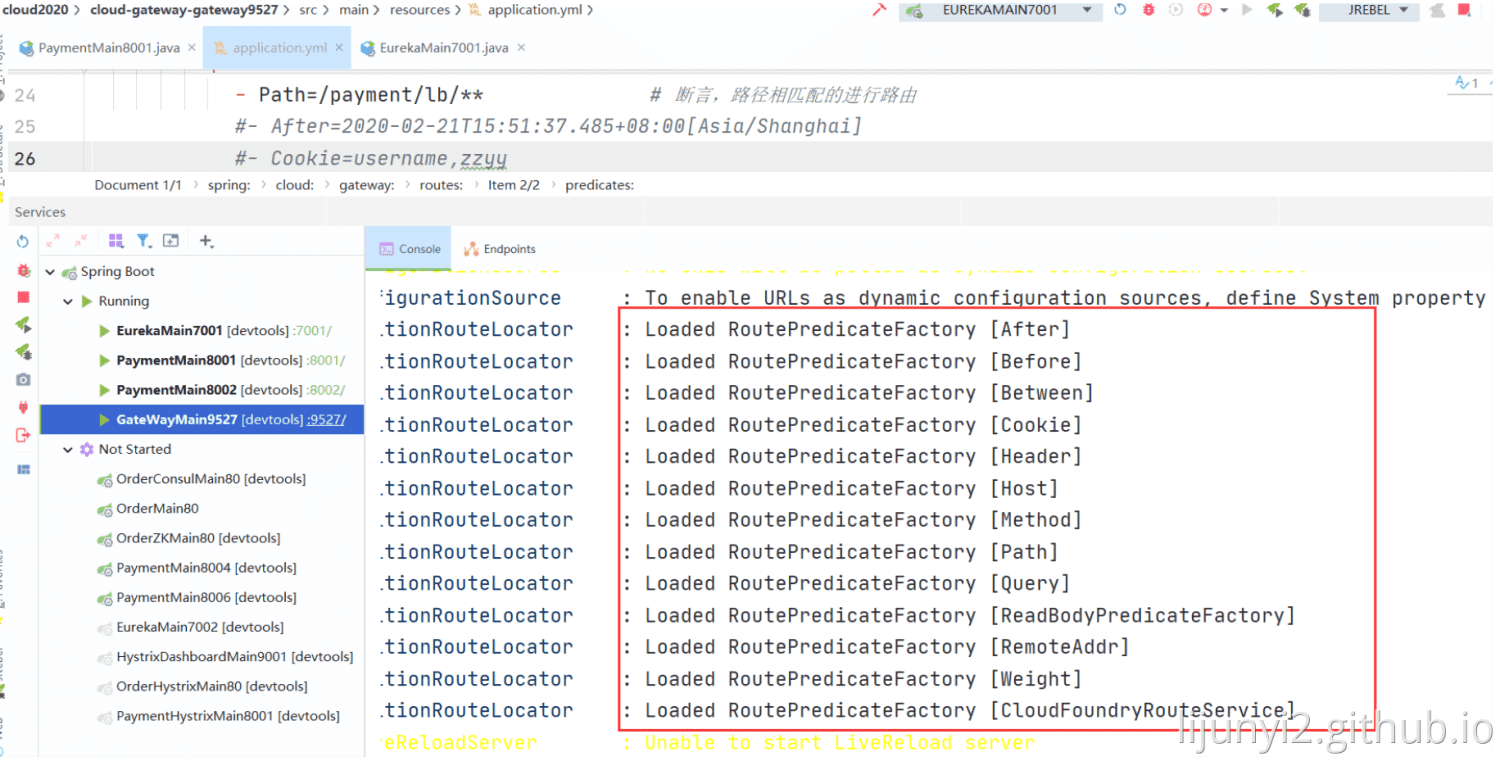
Task: Collapse the Not Started group
Action: point(68,450)
